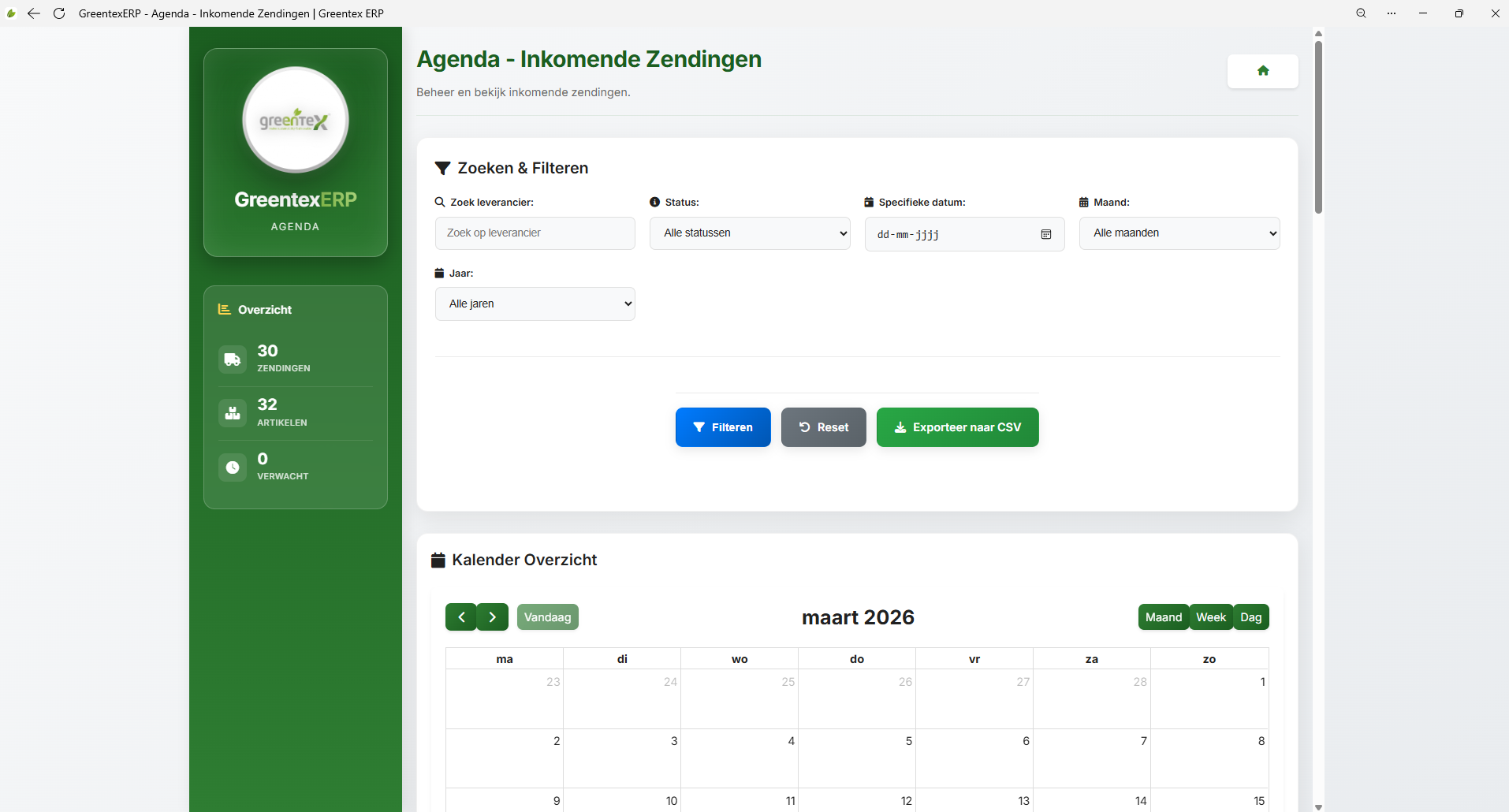This screenshot has width=1509, height=812.
Task: Select calendar day 1 under zo
Action: tap(1209, 698)
